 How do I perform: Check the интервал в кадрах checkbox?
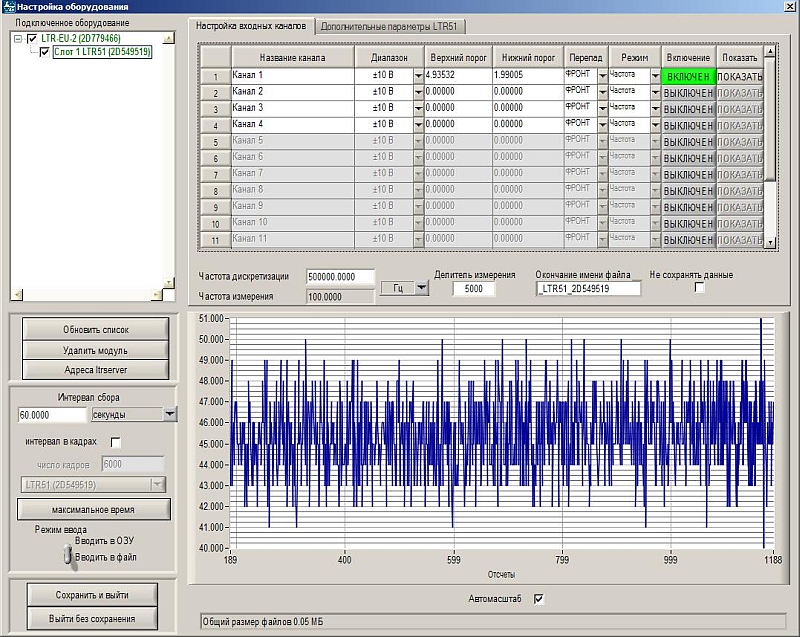116,442
